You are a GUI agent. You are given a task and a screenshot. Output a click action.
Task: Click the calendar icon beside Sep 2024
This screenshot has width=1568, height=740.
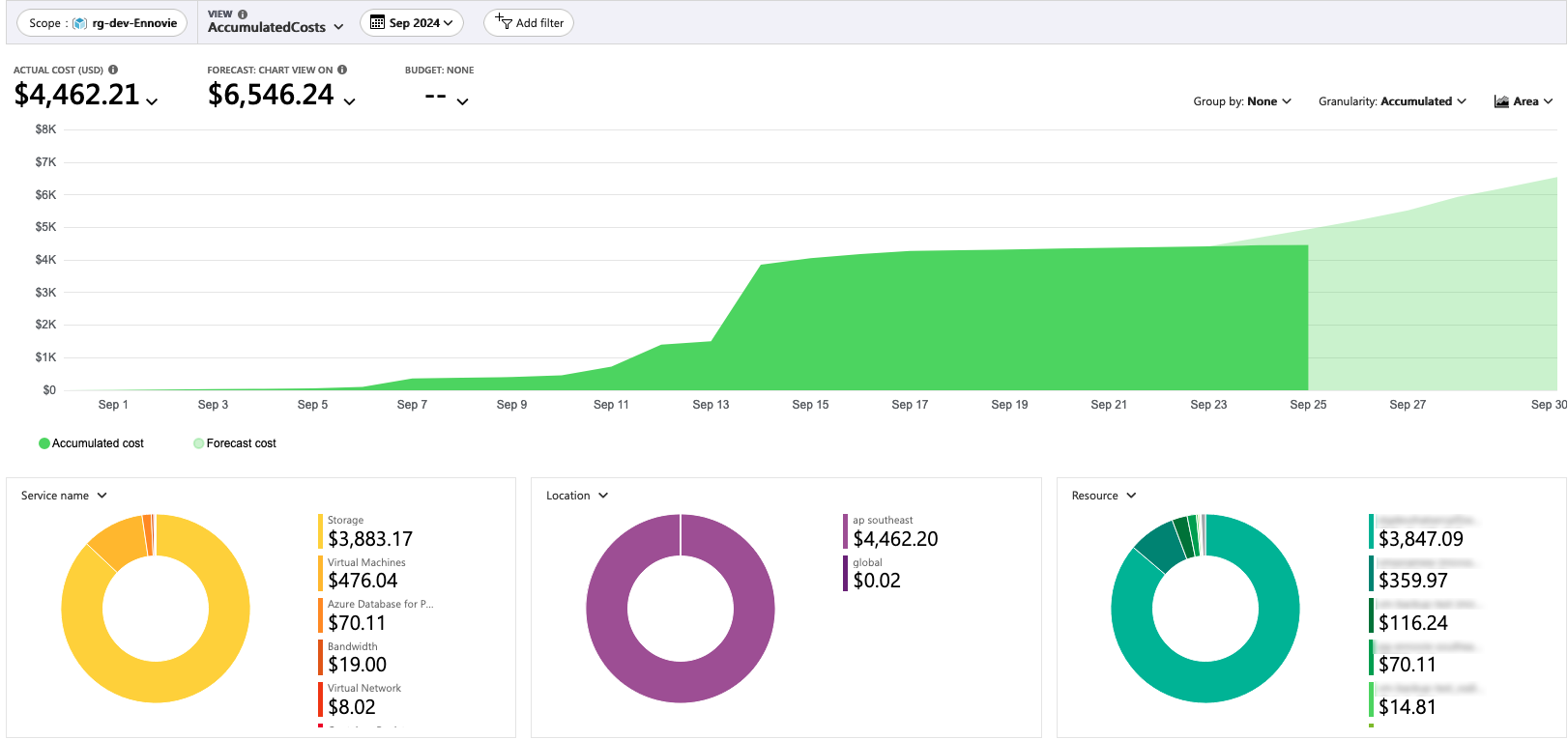pyautogui.click(x=378, y=22)
